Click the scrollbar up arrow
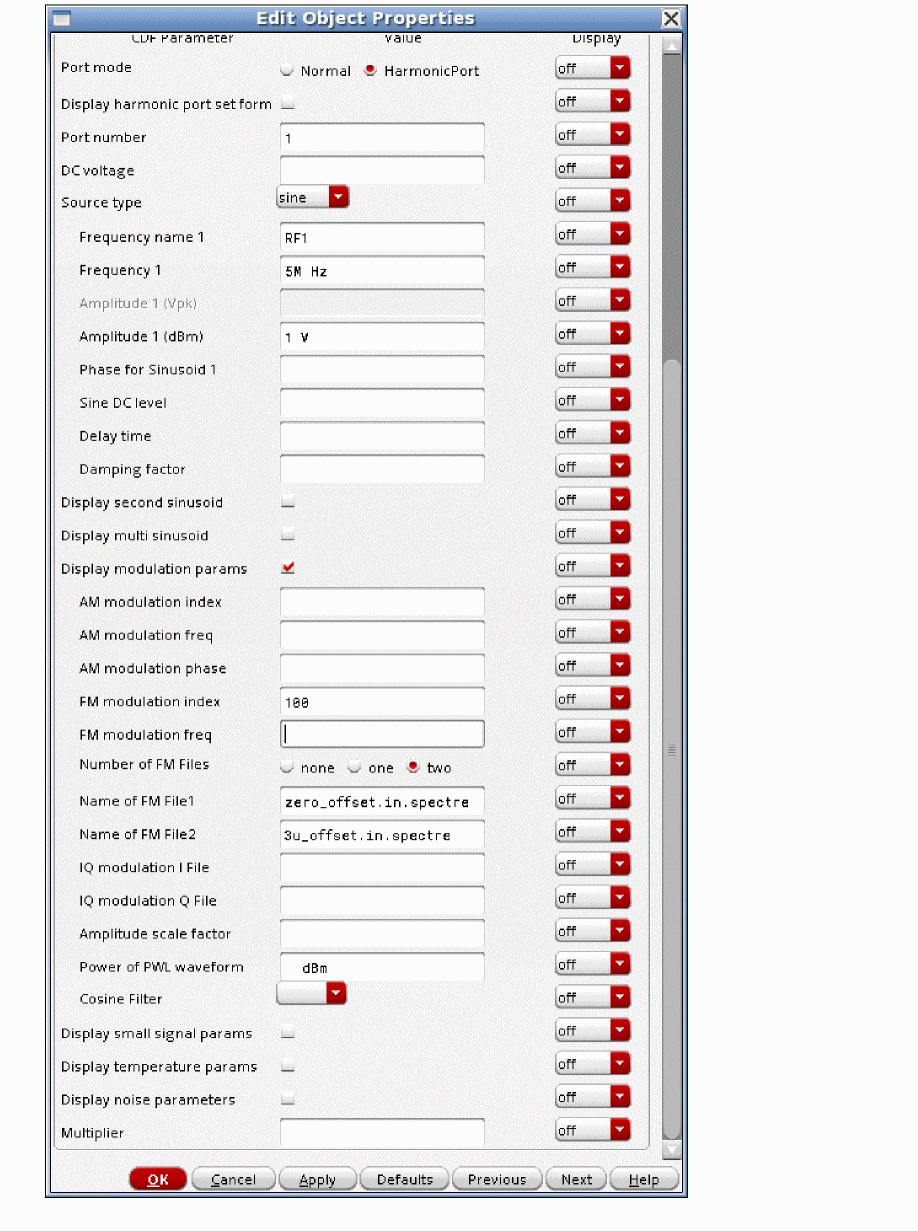This screenshot has width=918, height=1231. click(672, 45)
